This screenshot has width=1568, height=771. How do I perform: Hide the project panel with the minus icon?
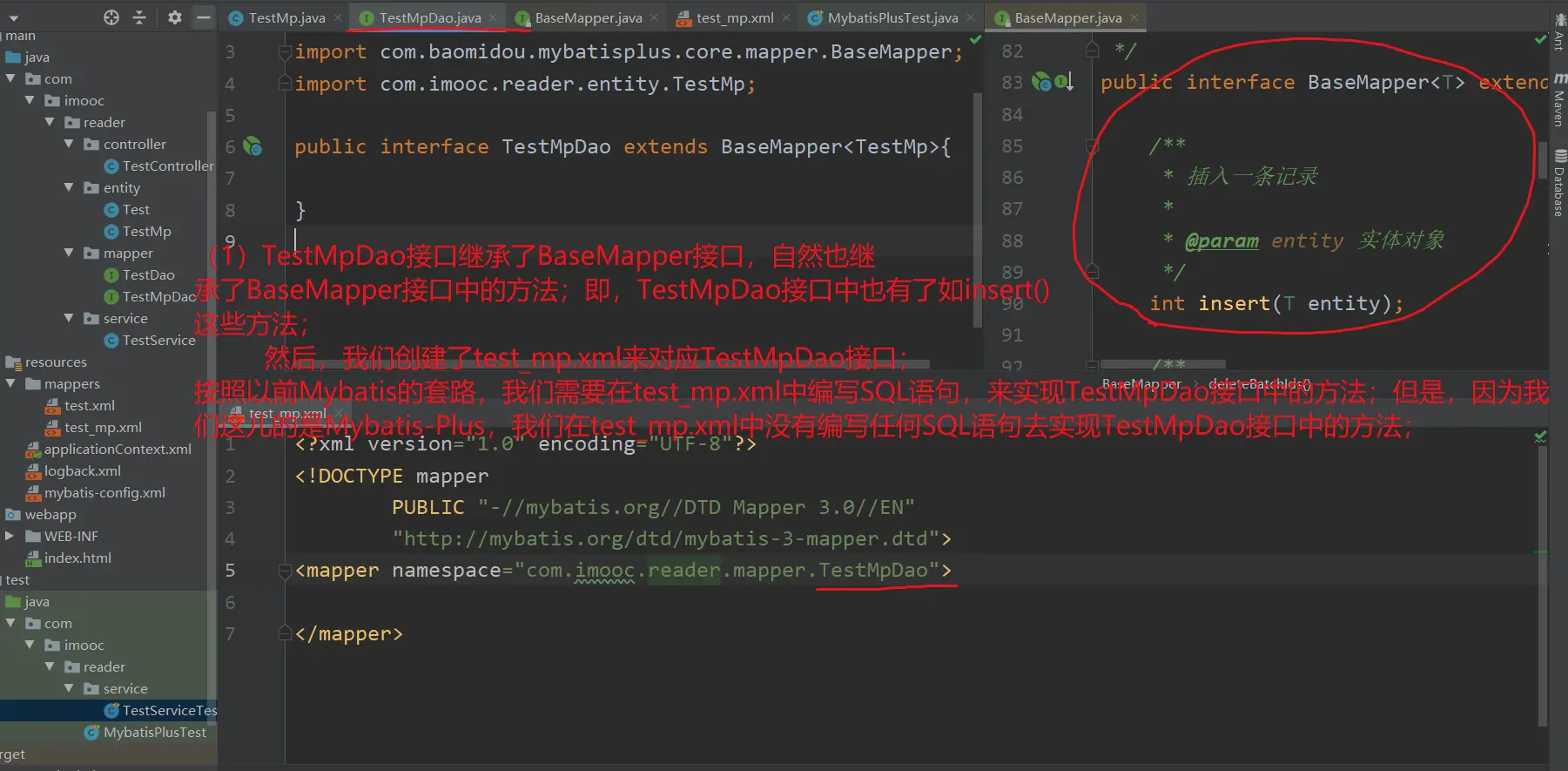(x=203, y=17)
